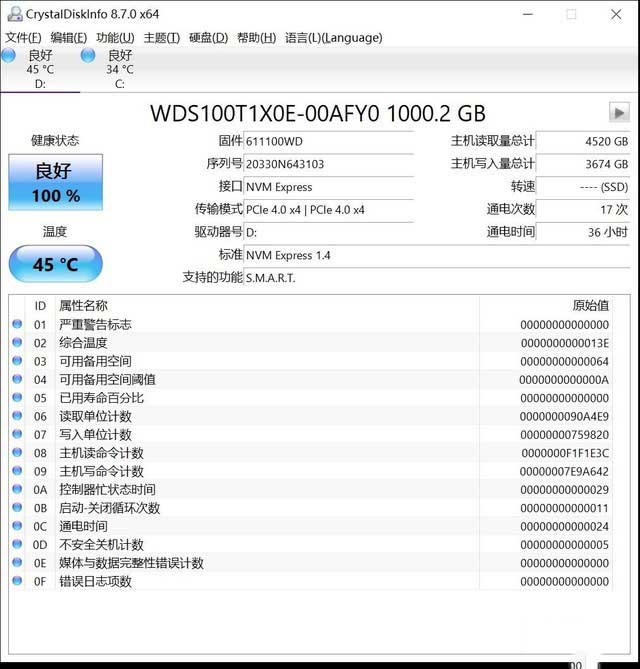This screenshot has width=640, height=669.
Task: Click the 属性名称 column header
Action: [x=267, y=305]
